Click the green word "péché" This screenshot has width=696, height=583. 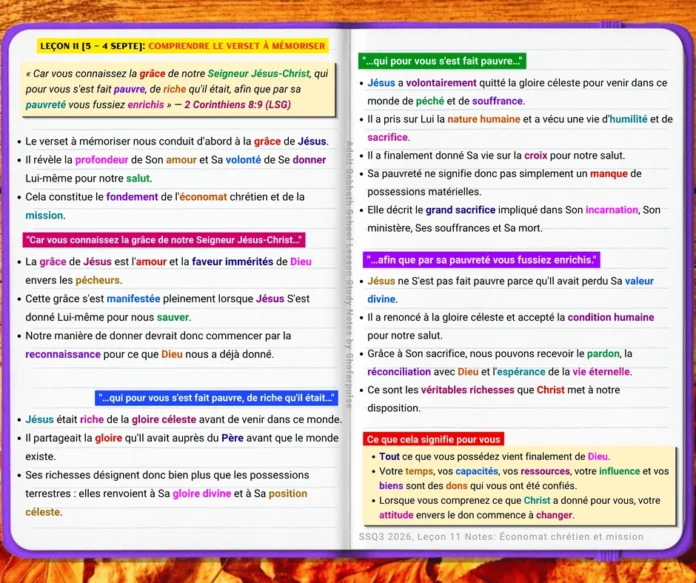pyautogui.click(x=430, y=101)
